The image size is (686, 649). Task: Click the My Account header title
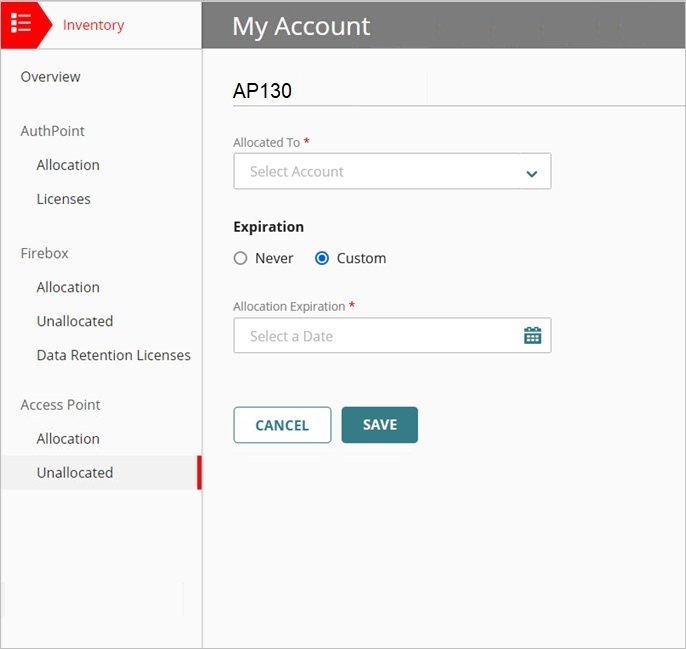(301, 26)
